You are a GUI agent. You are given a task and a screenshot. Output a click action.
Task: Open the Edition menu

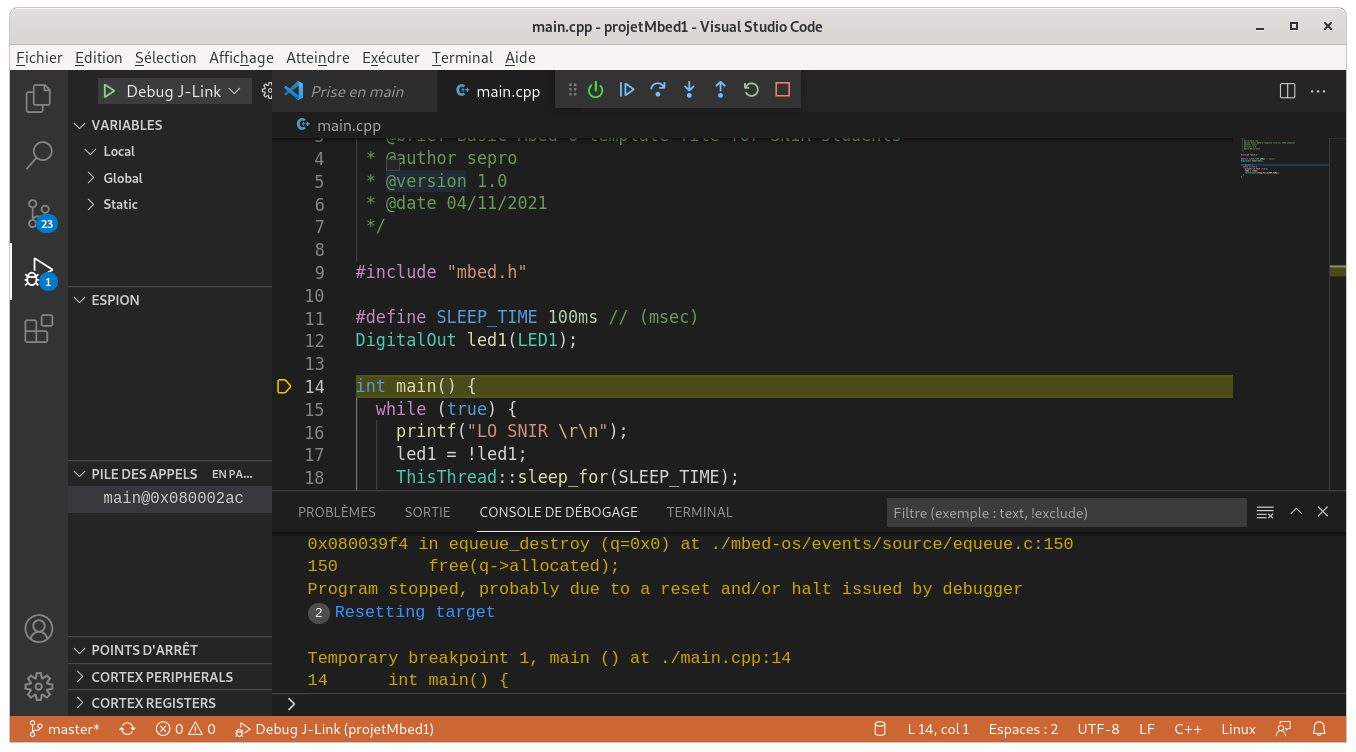pyautogui.click(x=99, y=58)
